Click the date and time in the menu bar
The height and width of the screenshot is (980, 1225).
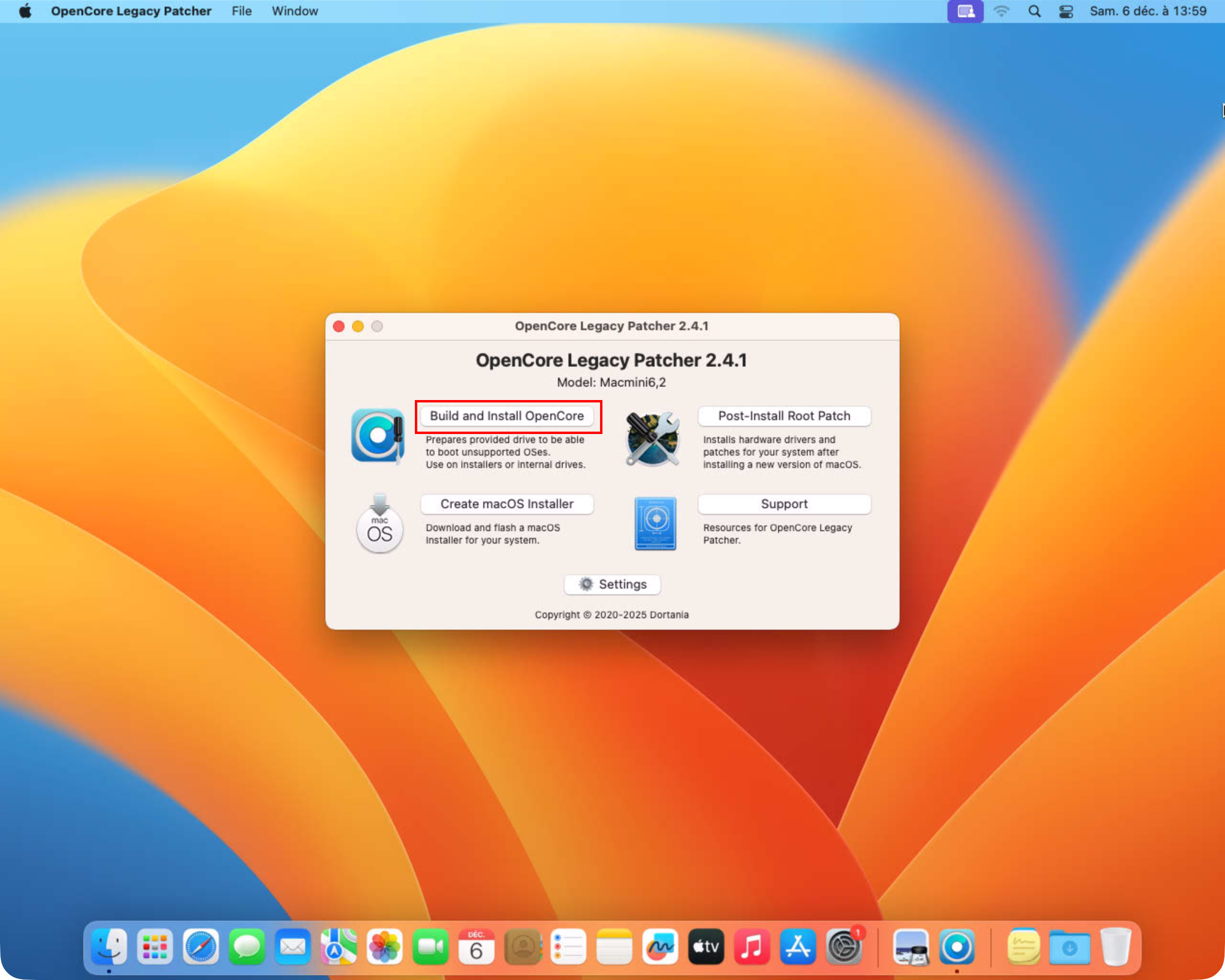(x=1147, y=11)
